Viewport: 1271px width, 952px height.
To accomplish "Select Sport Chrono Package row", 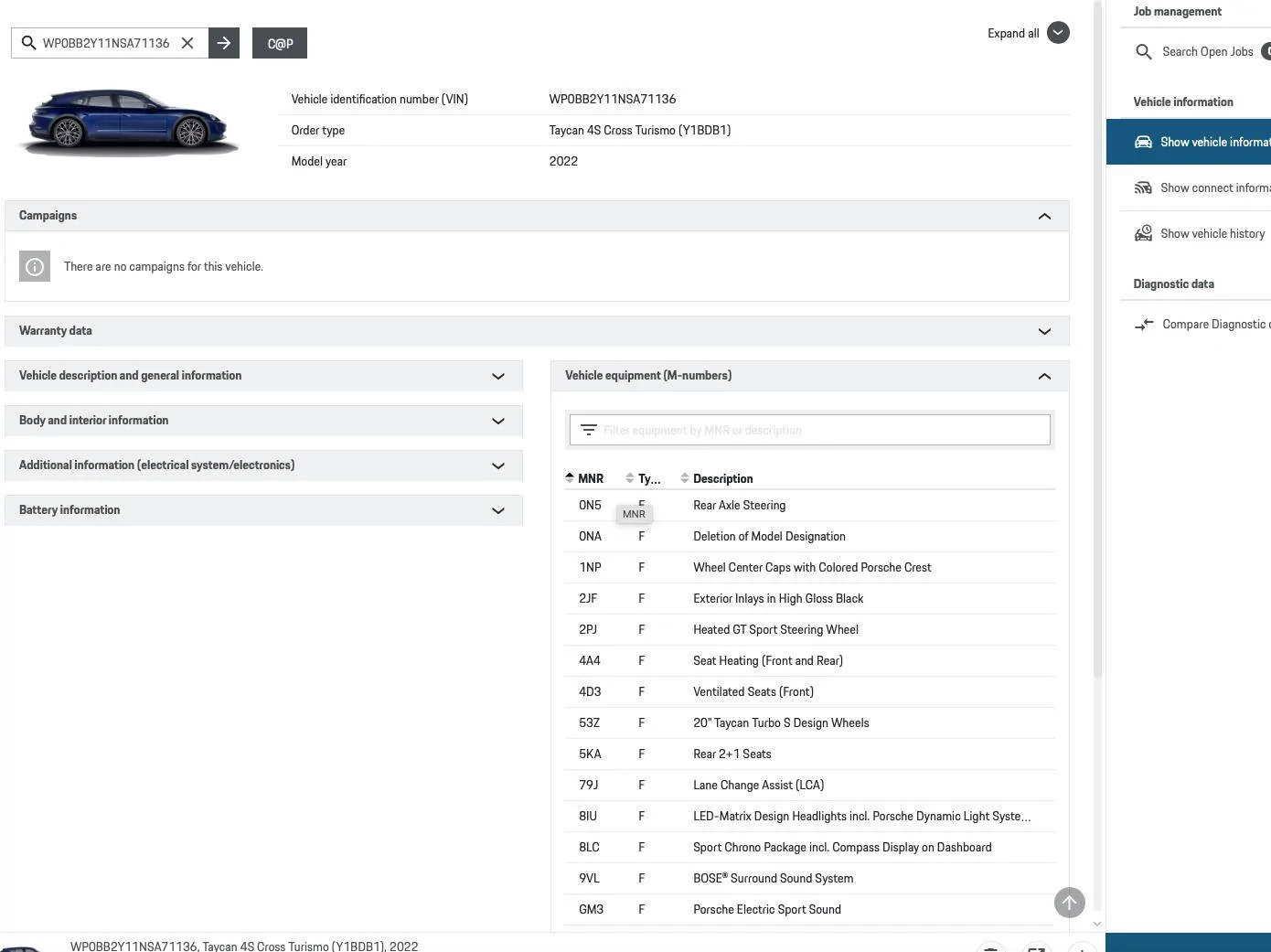I will pyautogui.click(x=809, y=848).
